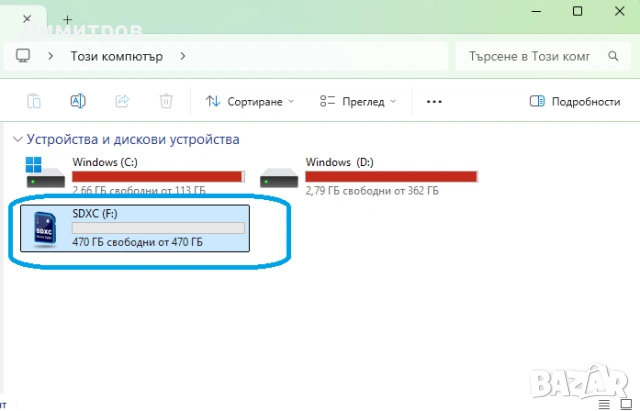Click the This PC monitor icon in address bar
Viewport: 640px width, 411px height.
pos(23,56)
